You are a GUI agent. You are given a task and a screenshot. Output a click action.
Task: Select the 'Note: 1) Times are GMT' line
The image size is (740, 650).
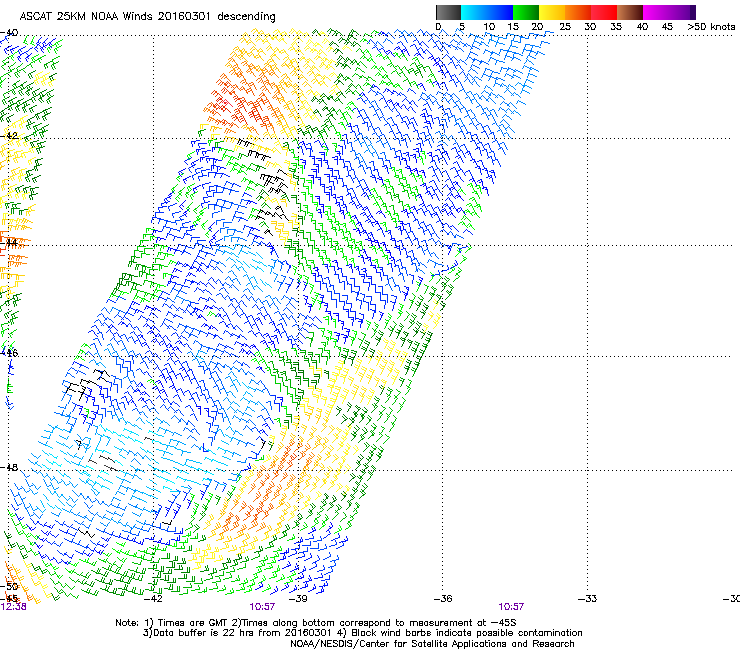click(x=316, y=623)
